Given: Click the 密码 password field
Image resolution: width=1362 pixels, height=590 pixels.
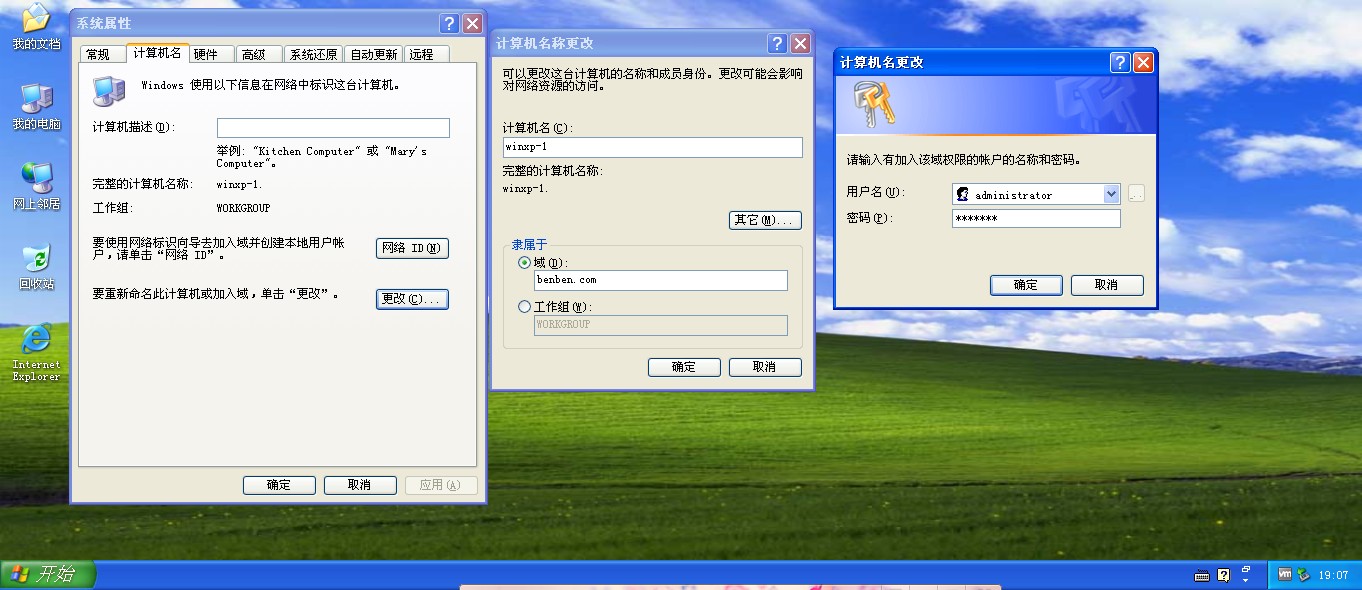Looking at the screenshot, I should point(1036,219).
